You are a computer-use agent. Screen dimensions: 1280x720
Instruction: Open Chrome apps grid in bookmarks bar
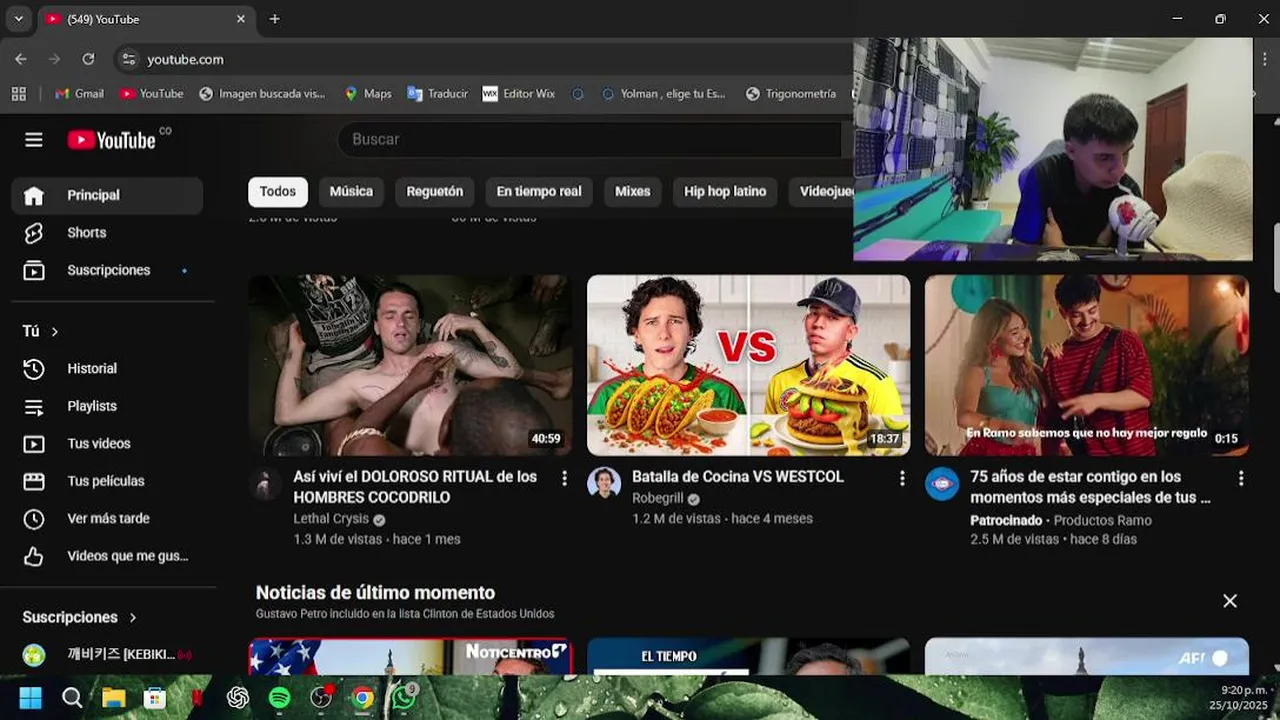18,93
